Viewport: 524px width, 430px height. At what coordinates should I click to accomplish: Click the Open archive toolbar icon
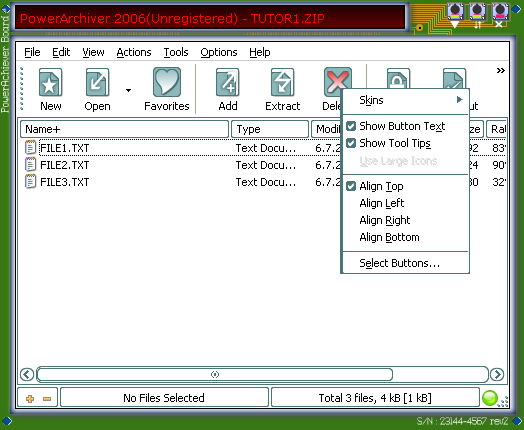pos(97,83)
